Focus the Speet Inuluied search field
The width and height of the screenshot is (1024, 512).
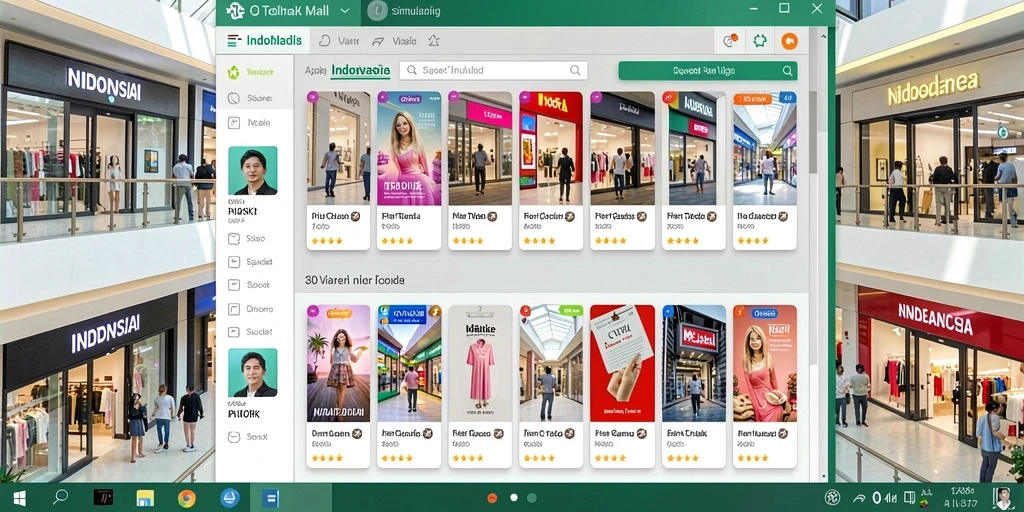click(493, 71)
